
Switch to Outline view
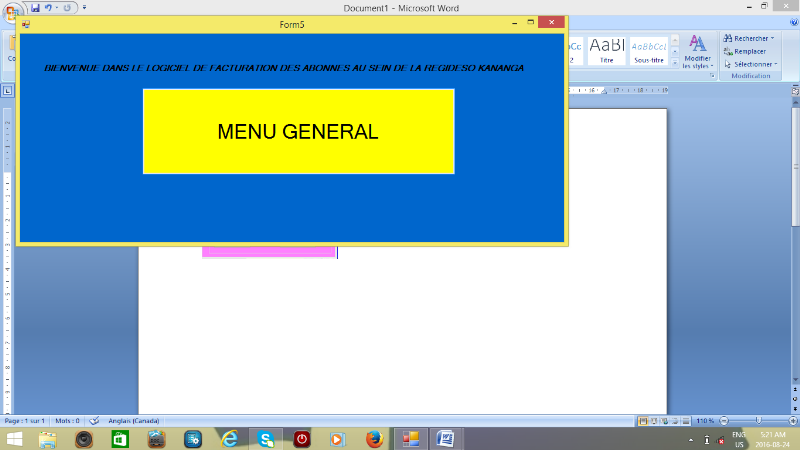click(676, 421)
